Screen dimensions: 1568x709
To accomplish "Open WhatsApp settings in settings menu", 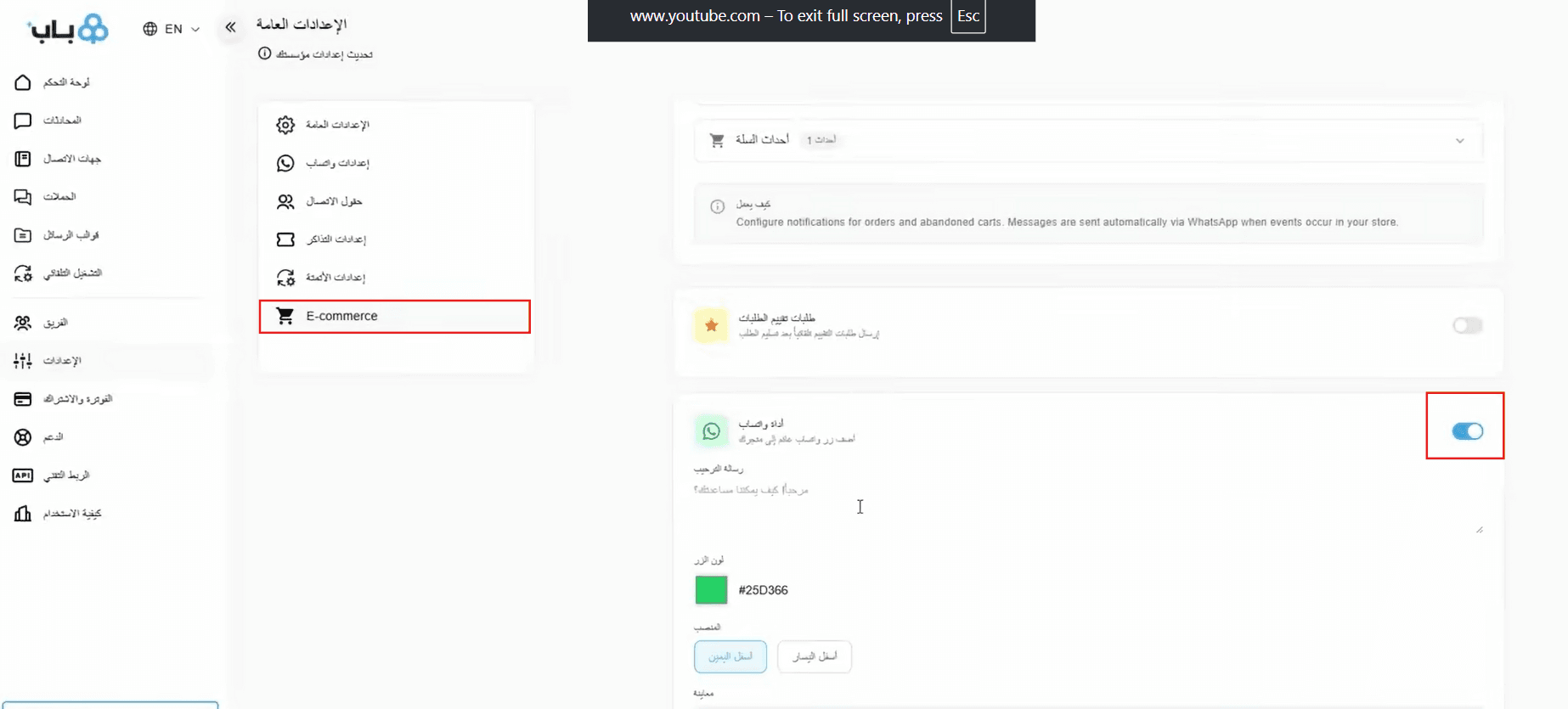I will click(337, 163).
